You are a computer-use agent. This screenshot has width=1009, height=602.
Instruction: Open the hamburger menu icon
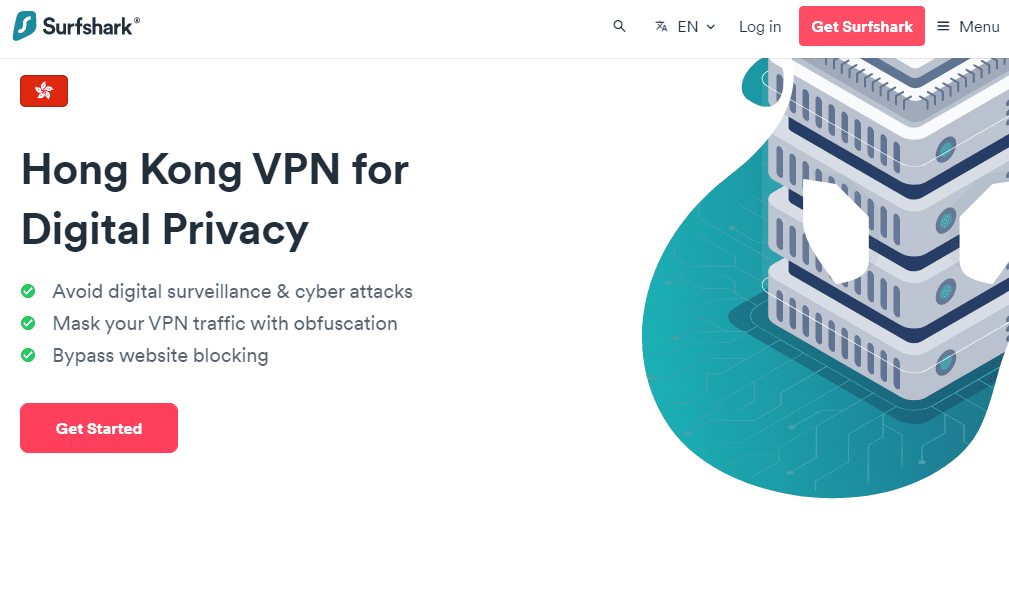[x=941, y=27]
